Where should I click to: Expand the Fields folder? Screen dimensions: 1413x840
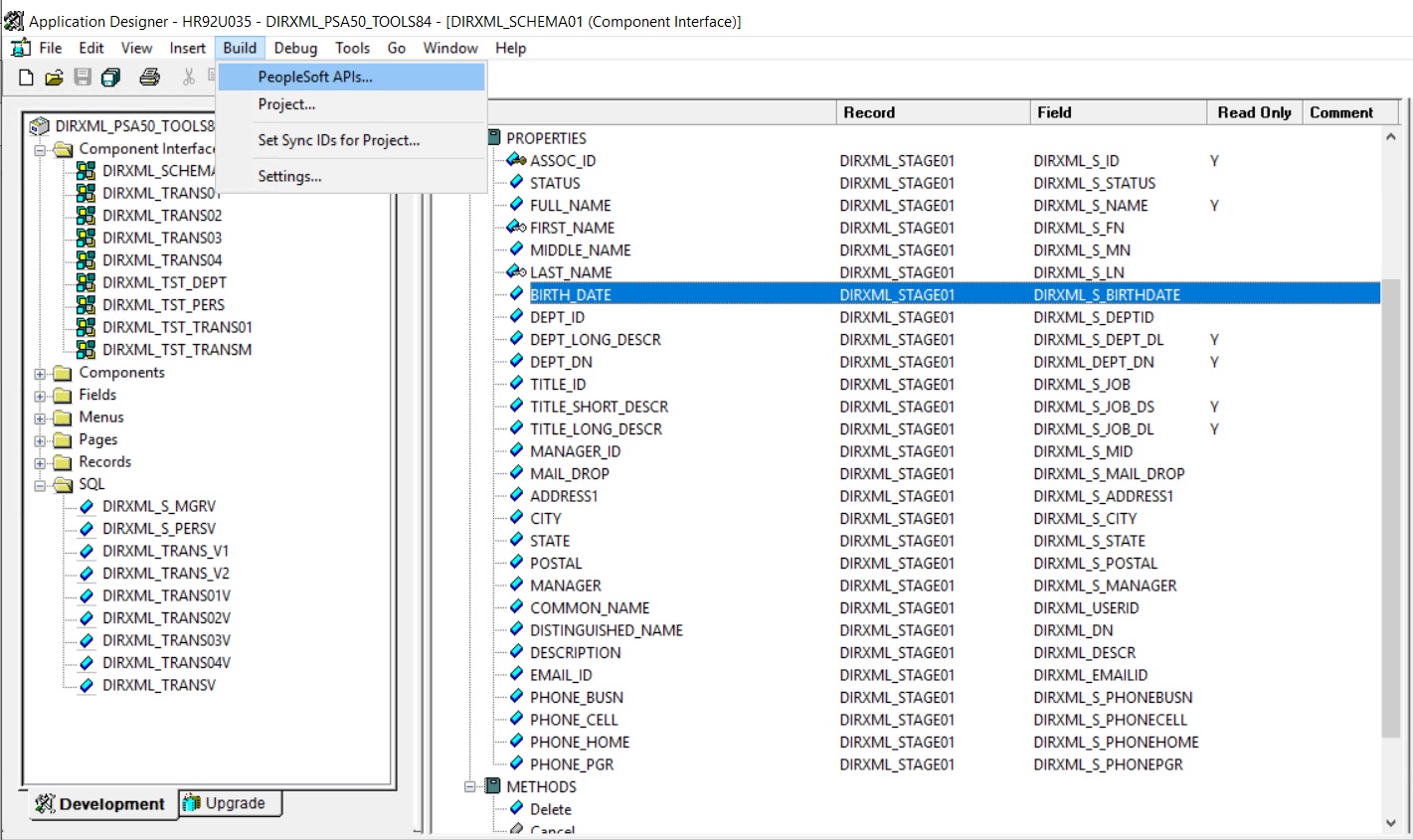tap(40, 396)
